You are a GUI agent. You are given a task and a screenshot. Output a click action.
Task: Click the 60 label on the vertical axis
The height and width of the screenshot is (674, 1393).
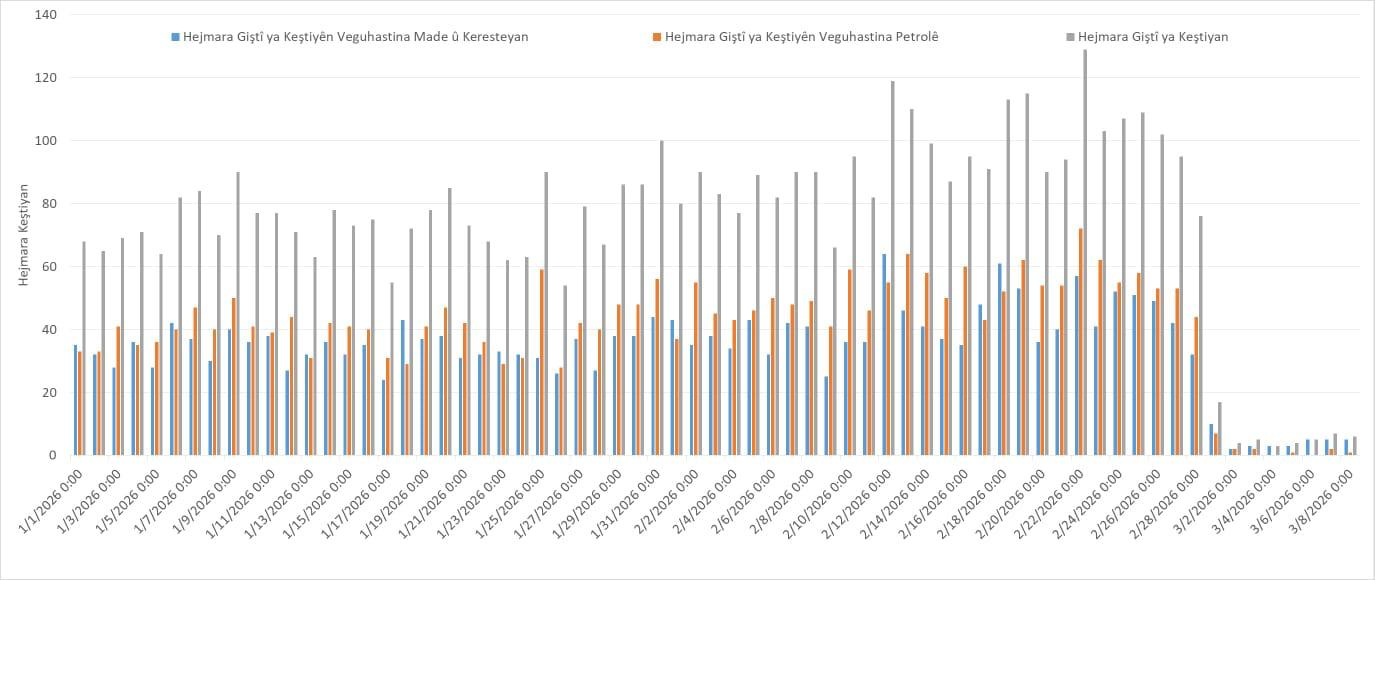click(49, 267)
